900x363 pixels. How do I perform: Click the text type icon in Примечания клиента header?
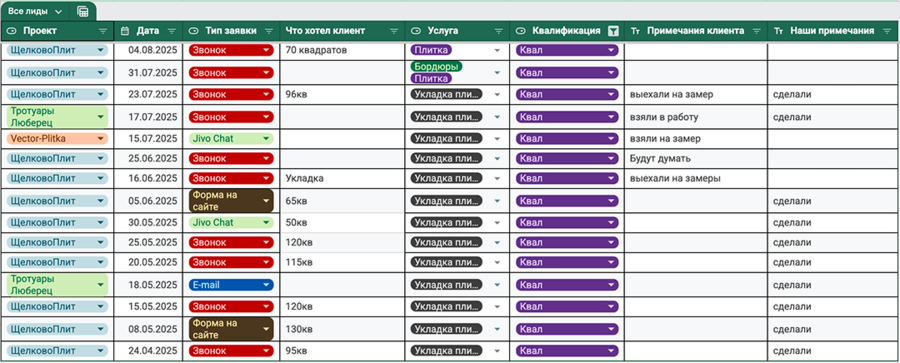[635, 31]
